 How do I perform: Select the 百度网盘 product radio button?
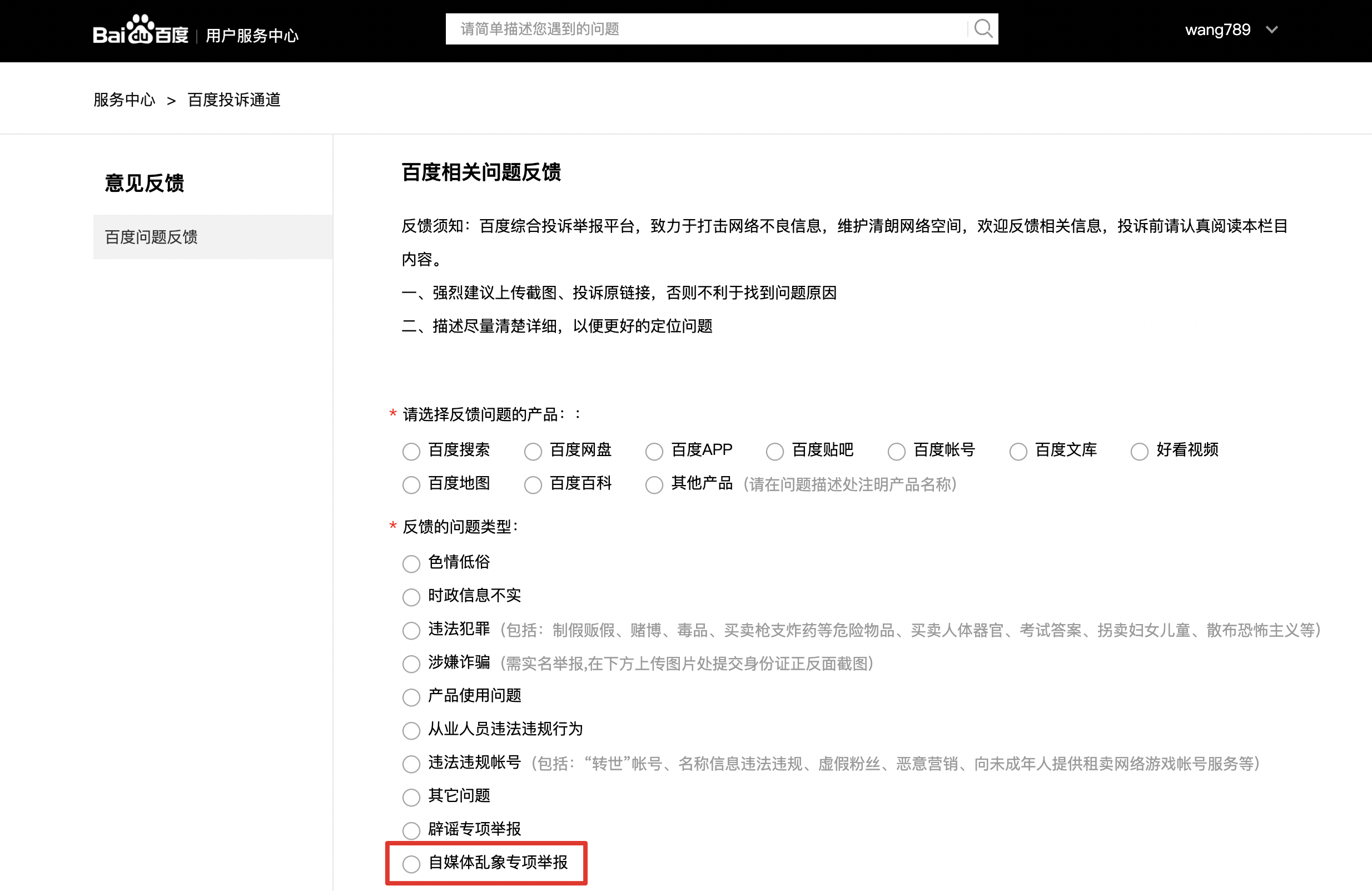pos(533,451)
